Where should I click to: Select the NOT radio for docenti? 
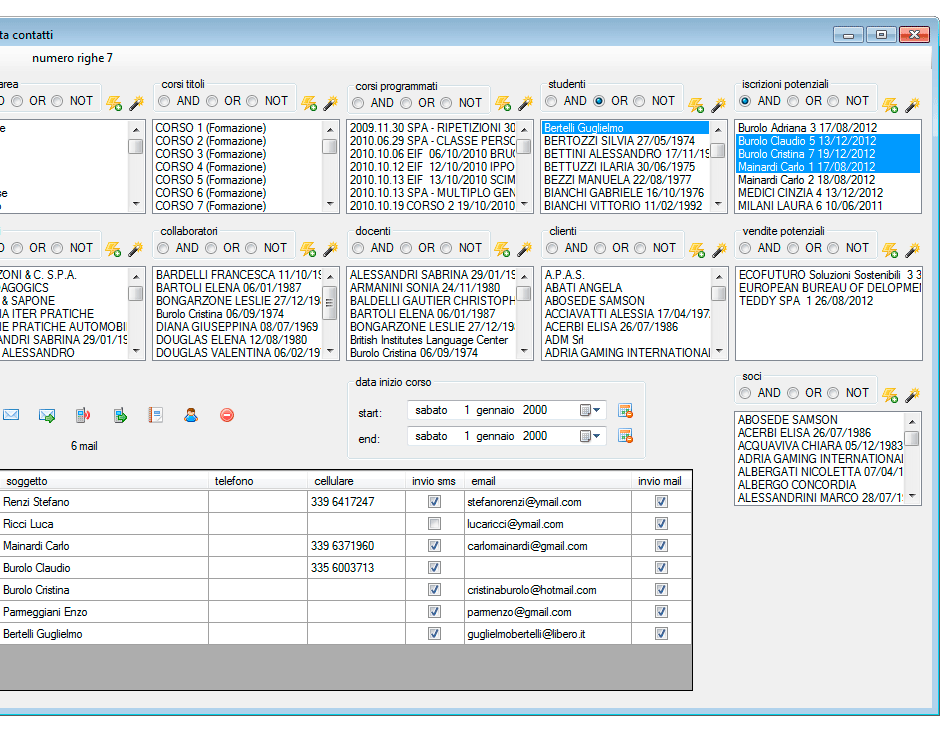446,248
